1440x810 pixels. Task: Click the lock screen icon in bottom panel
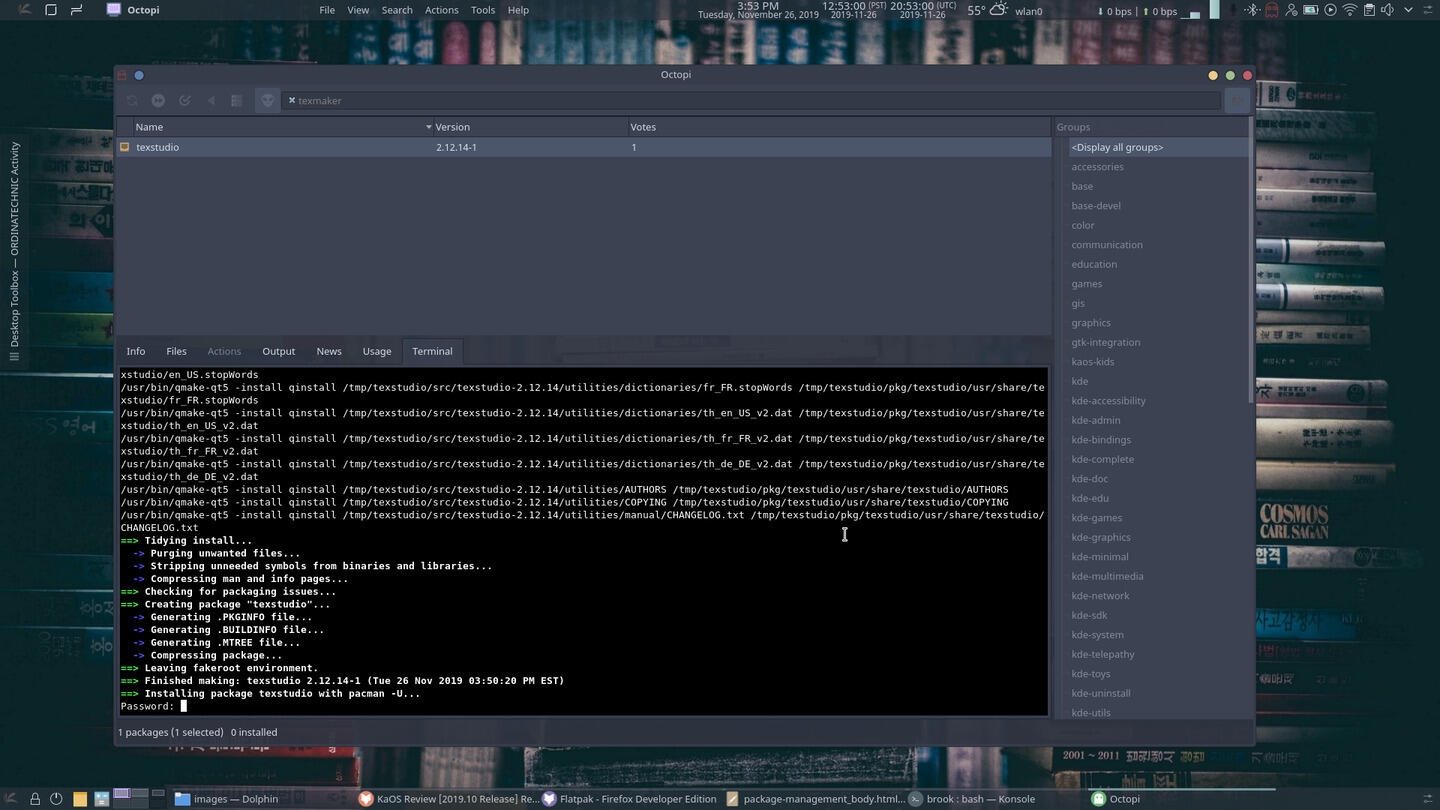pyautogui.click(x=35, y=799)
